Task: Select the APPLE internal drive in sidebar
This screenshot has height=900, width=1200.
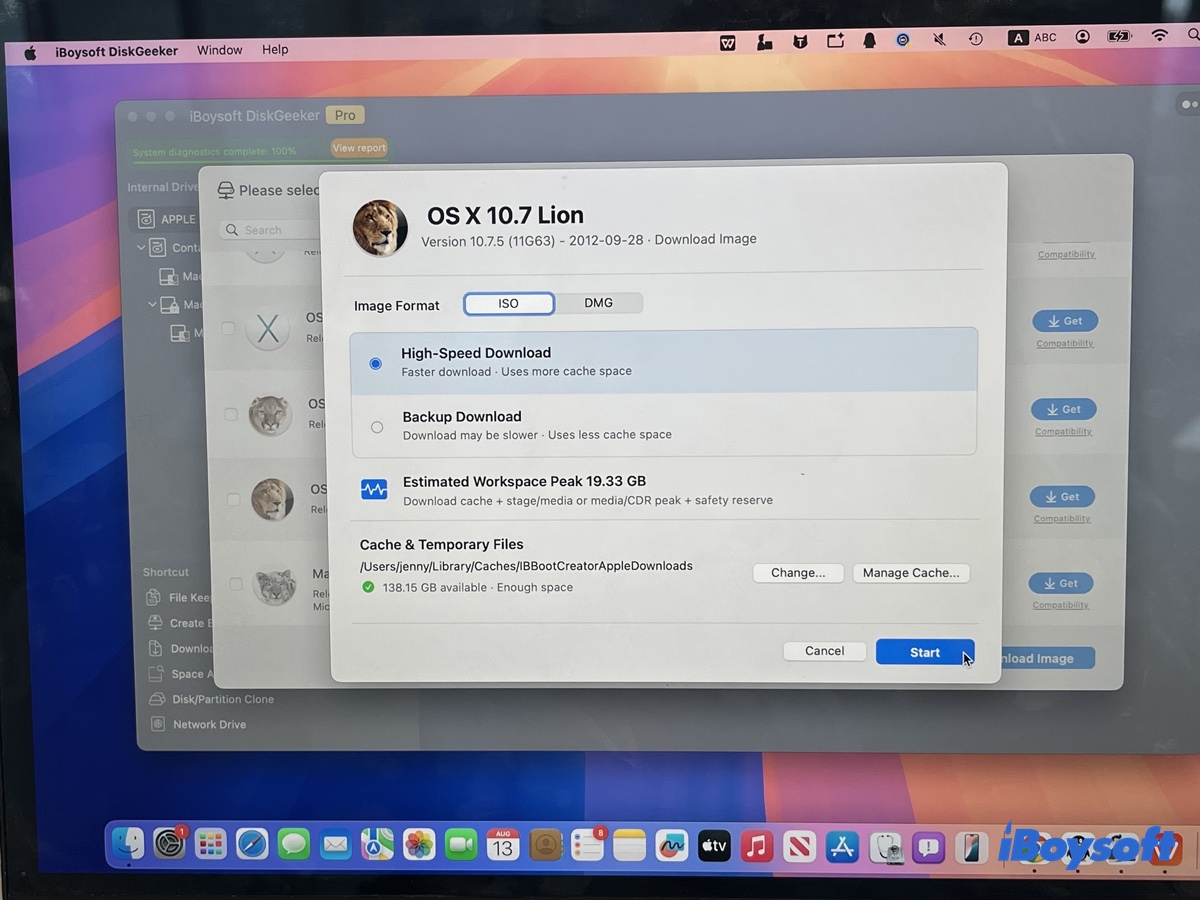Action: pos(165,219)
